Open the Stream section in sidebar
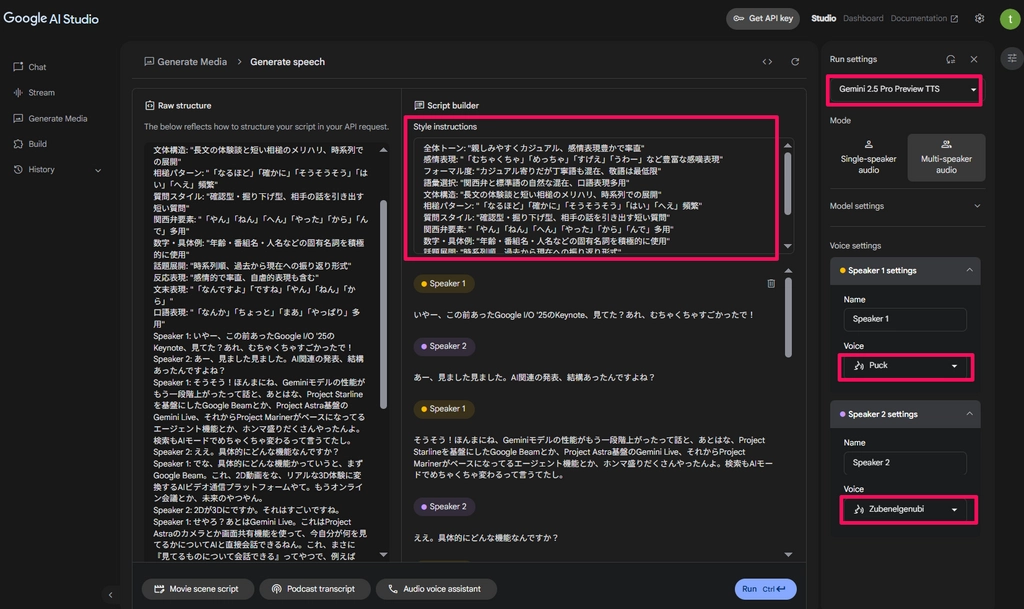 point(34,93)
